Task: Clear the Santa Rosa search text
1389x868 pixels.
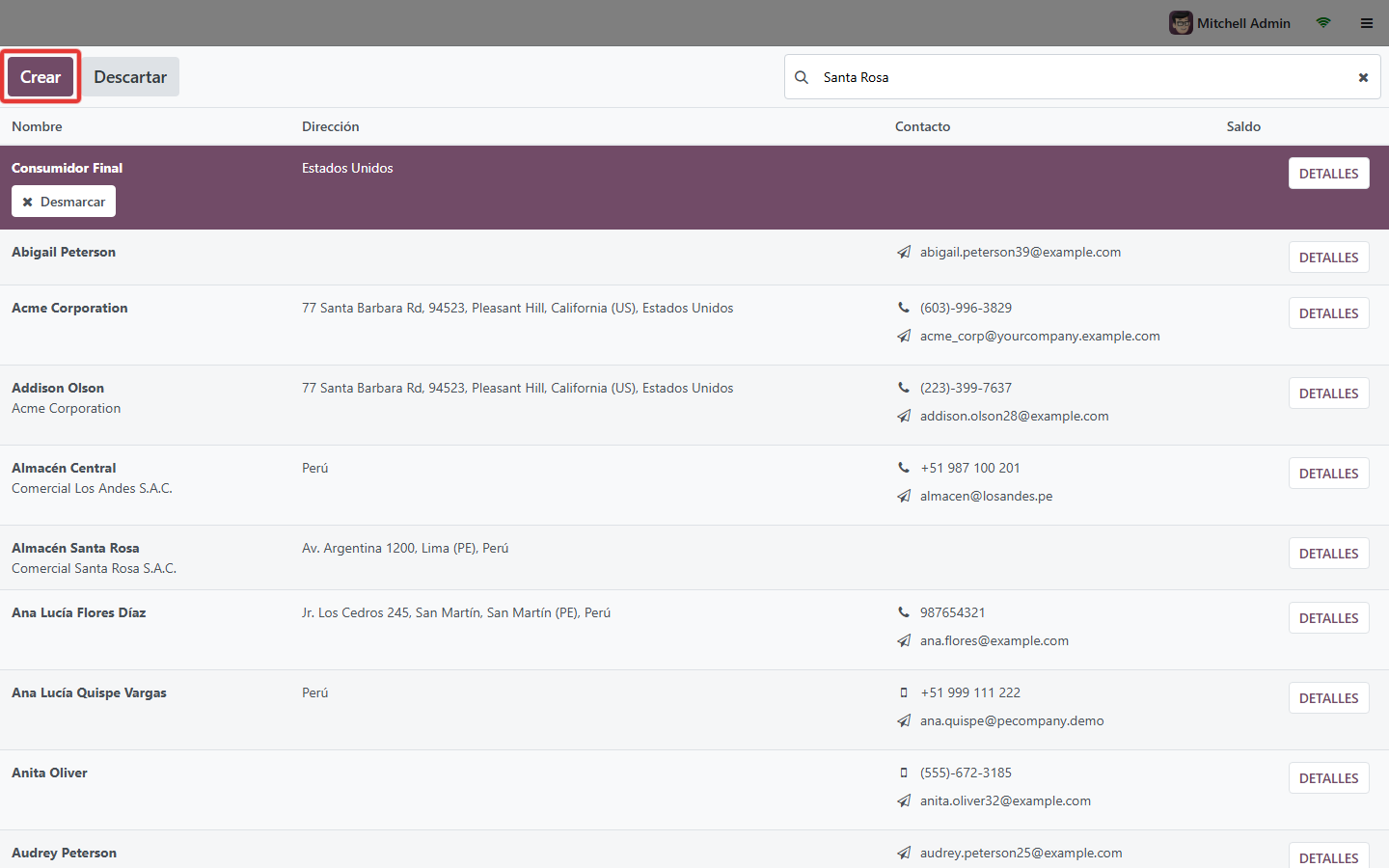Action: click(x=1363, y=77)
